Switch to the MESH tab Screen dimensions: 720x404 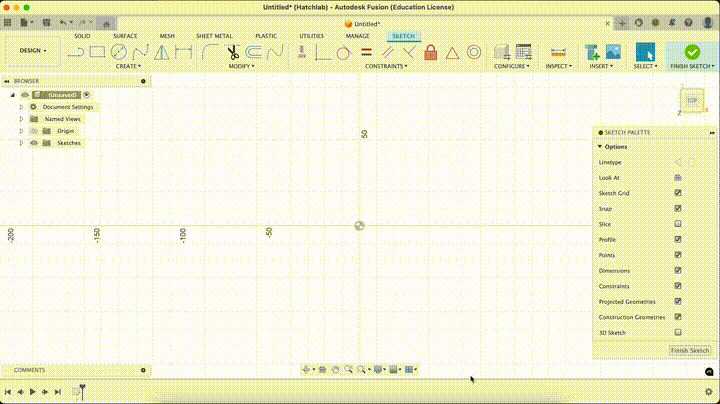pos(167,36)
